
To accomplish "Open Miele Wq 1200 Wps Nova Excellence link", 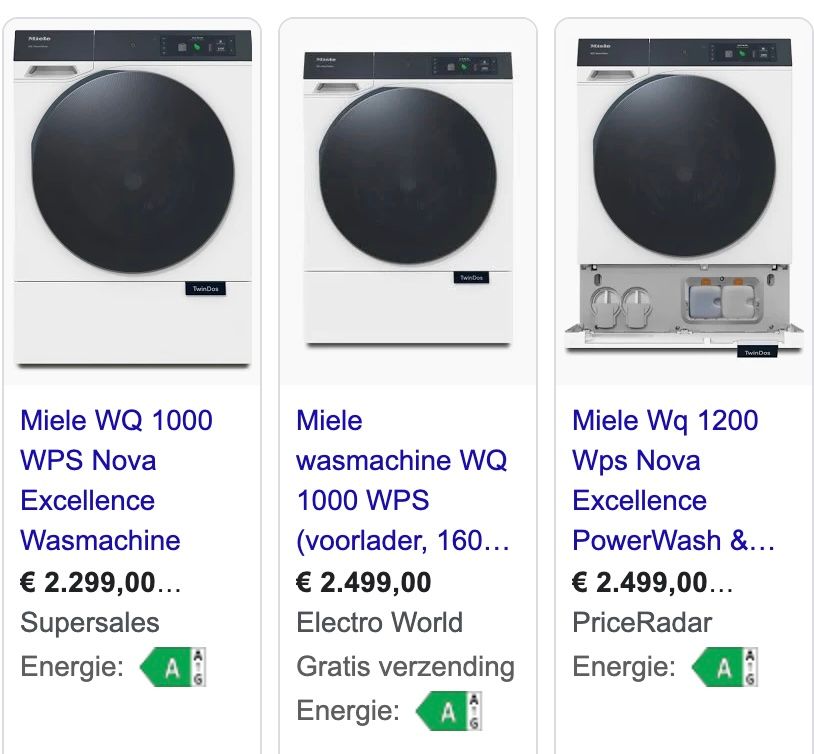I will [673, 480].
